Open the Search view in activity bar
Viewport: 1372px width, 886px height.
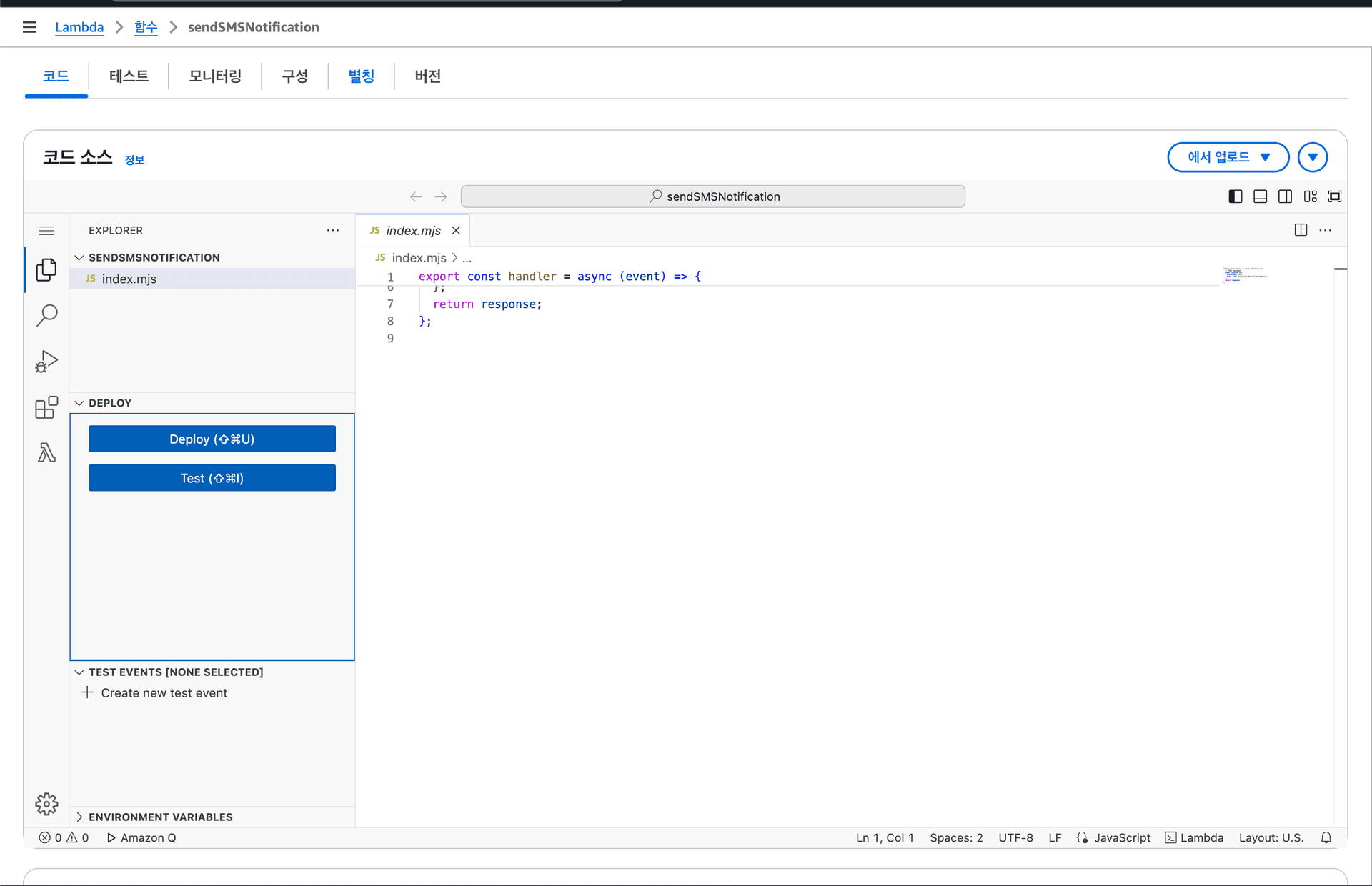point(46,315)
